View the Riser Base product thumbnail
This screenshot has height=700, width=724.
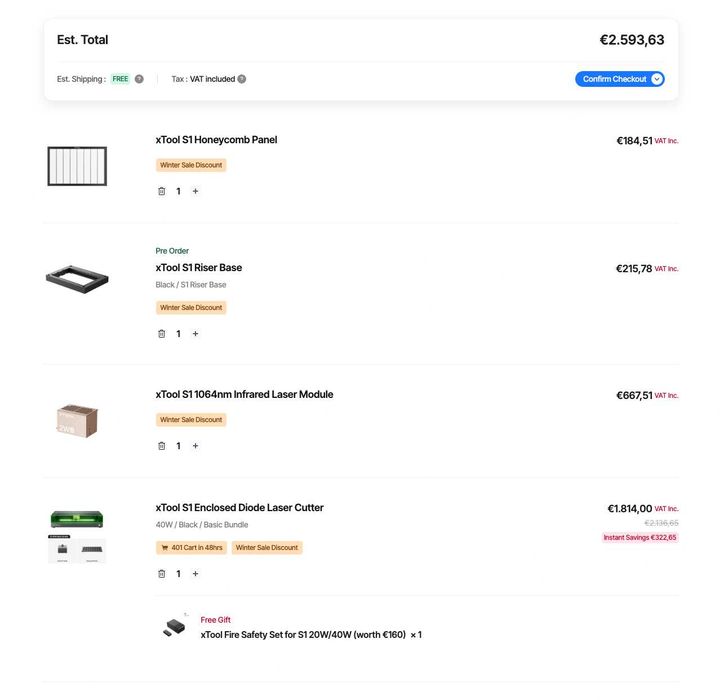[x=77, y=279]
